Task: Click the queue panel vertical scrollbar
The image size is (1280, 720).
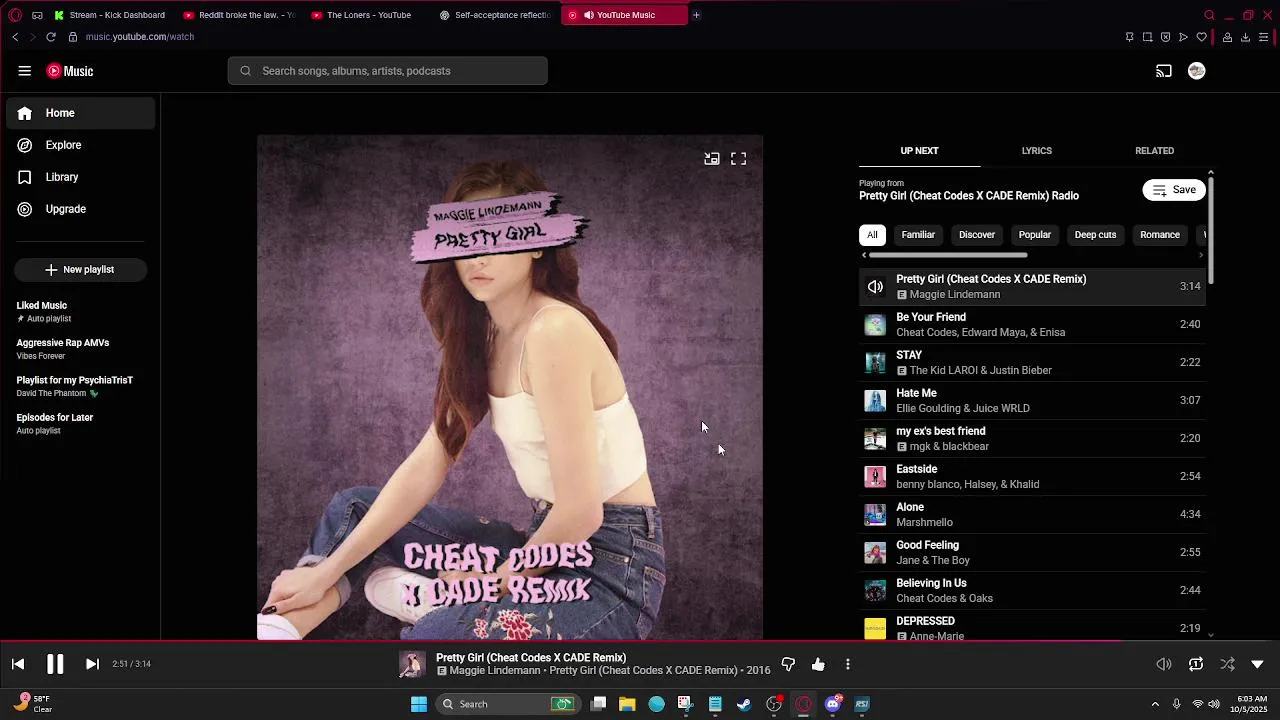Action: point(1211,230)
